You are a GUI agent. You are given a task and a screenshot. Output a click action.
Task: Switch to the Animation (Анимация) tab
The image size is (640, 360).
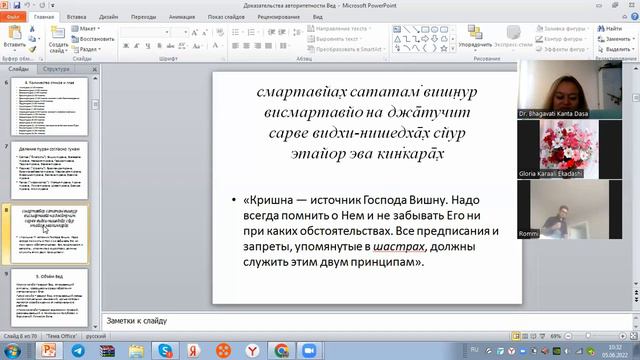click(x=182, y=17)
